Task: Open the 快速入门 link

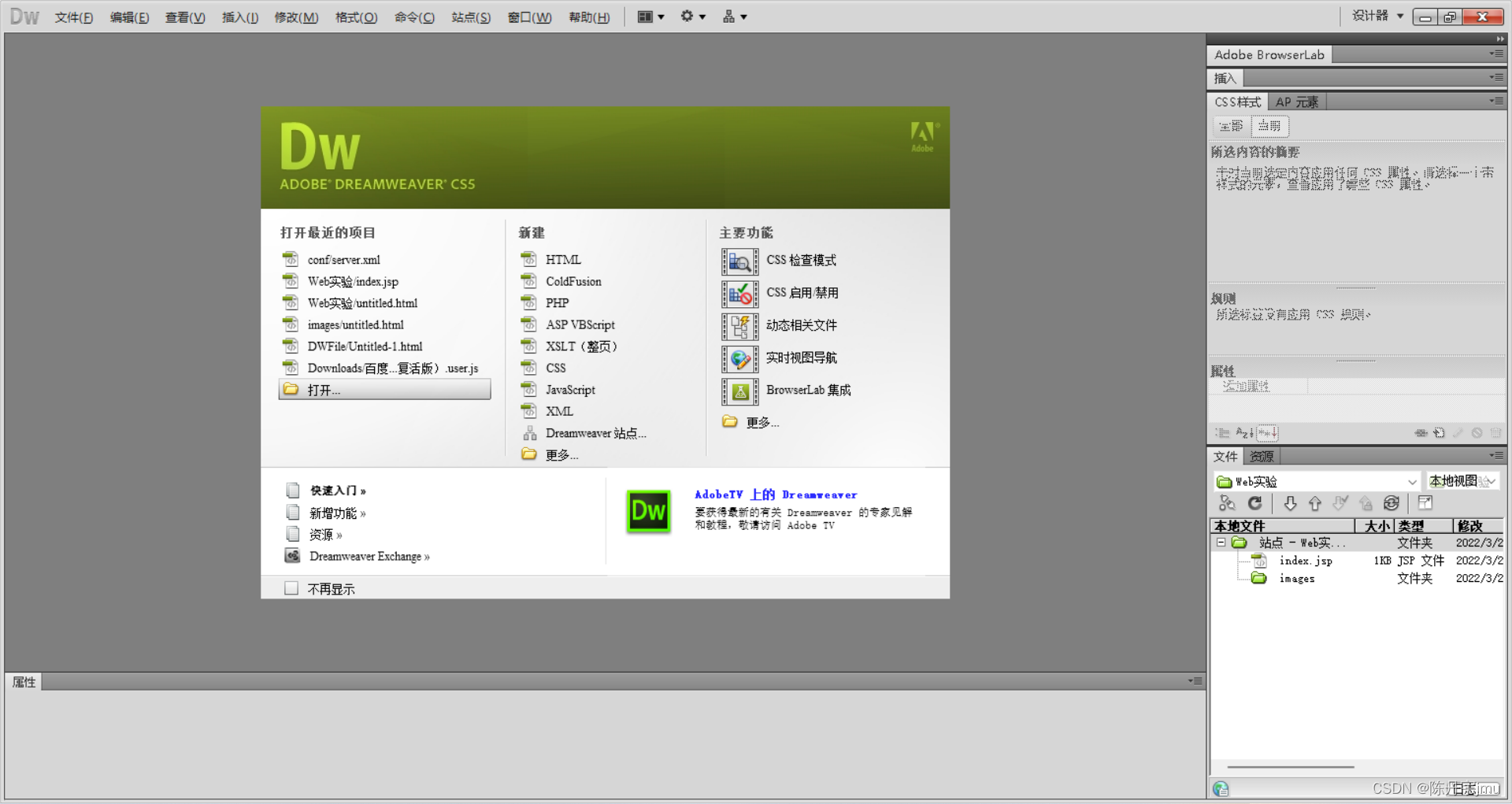Action: pyautogui.click(x=338, y=491)
